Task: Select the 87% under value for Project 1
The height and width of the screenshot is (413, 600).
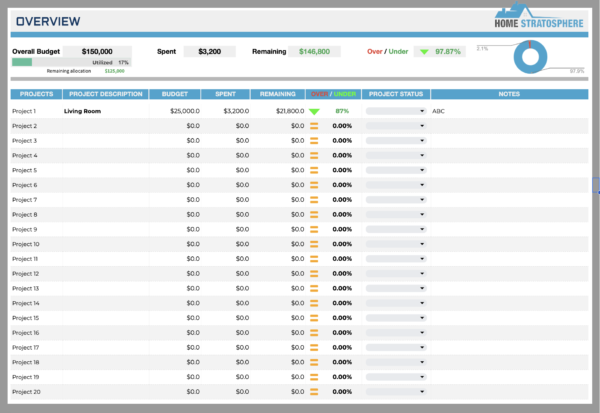Action: coord(342,111)
